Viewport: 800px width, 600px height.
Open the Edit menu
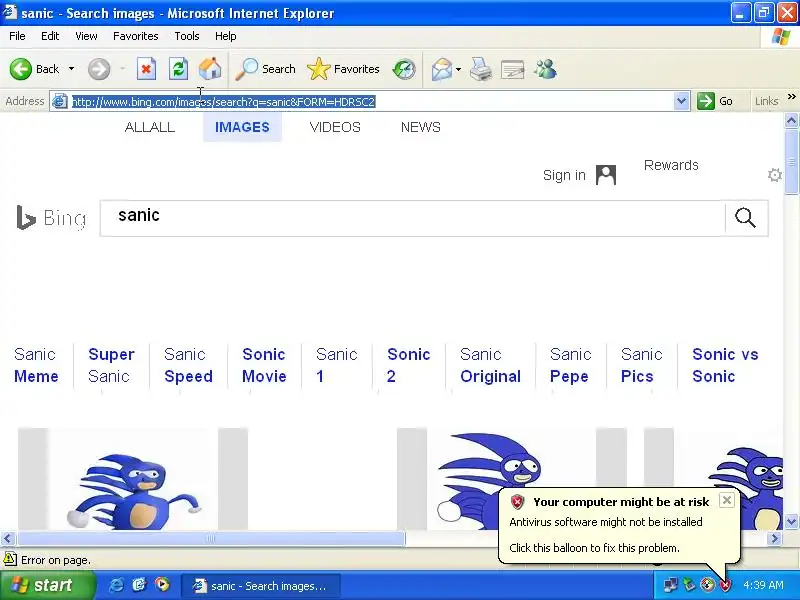point(50,36)
